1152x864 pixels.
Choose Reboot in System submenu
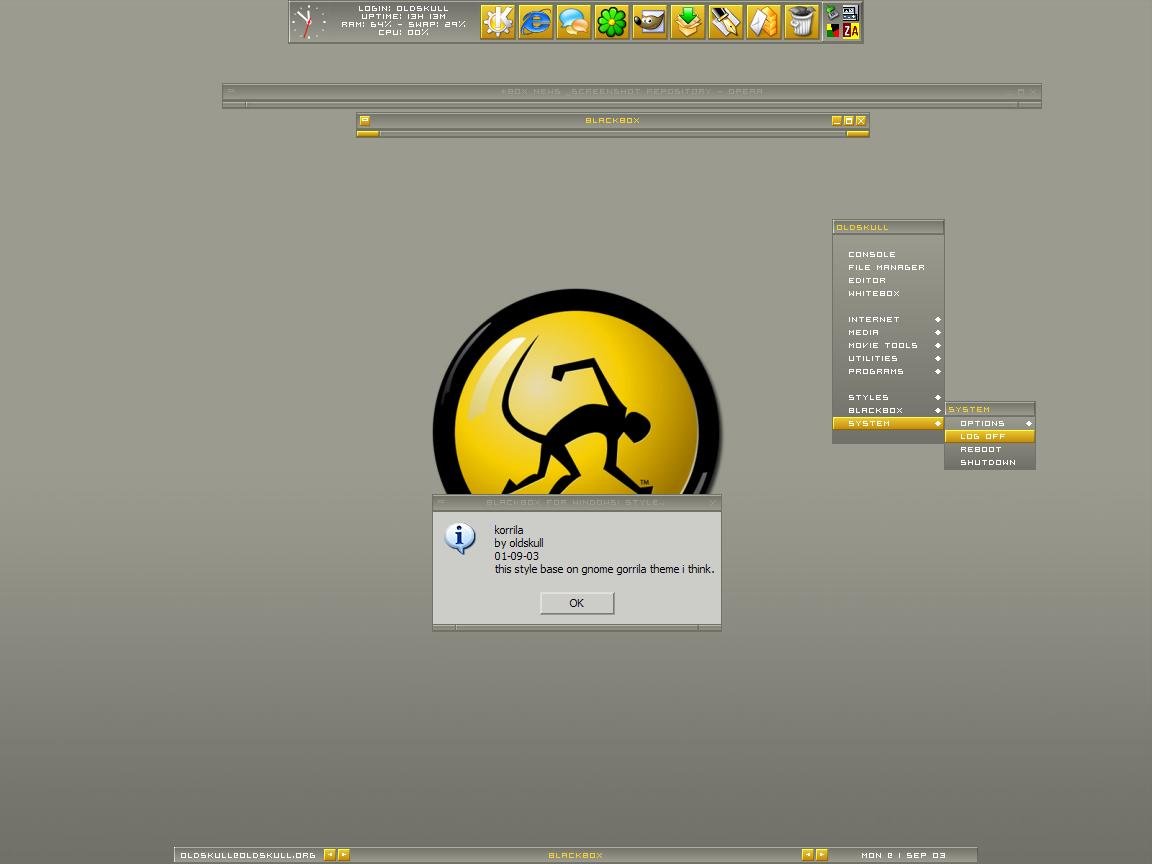(x=990, y=449)
